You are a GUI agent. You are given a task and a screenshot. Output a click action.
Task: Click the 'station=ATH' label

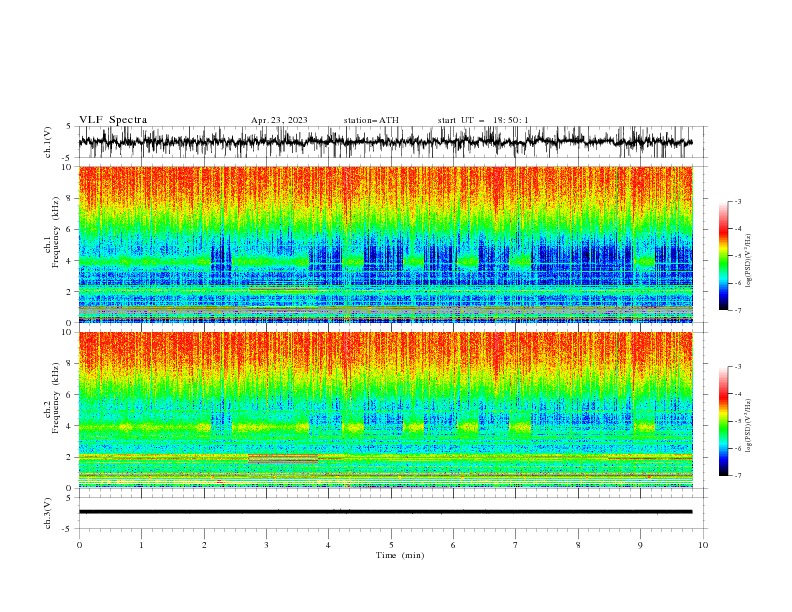pos(371,120)
